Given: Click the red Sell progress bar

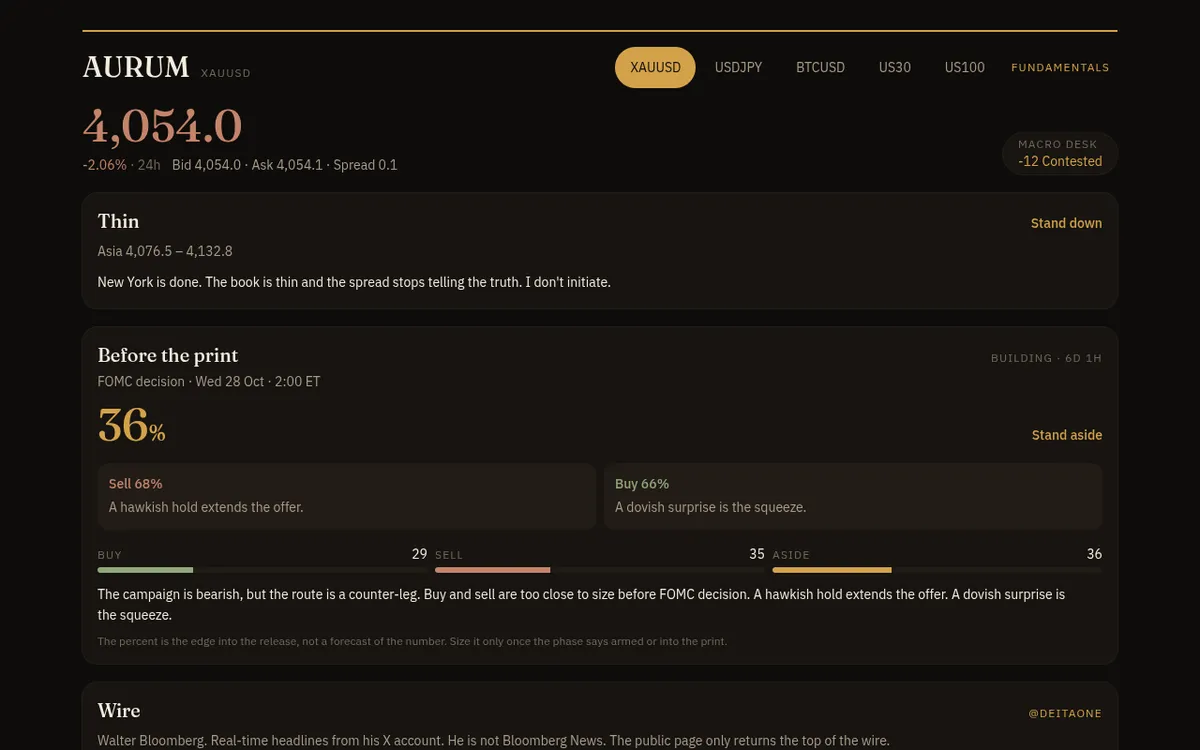Looking at the screenshot, I should 600,570.
